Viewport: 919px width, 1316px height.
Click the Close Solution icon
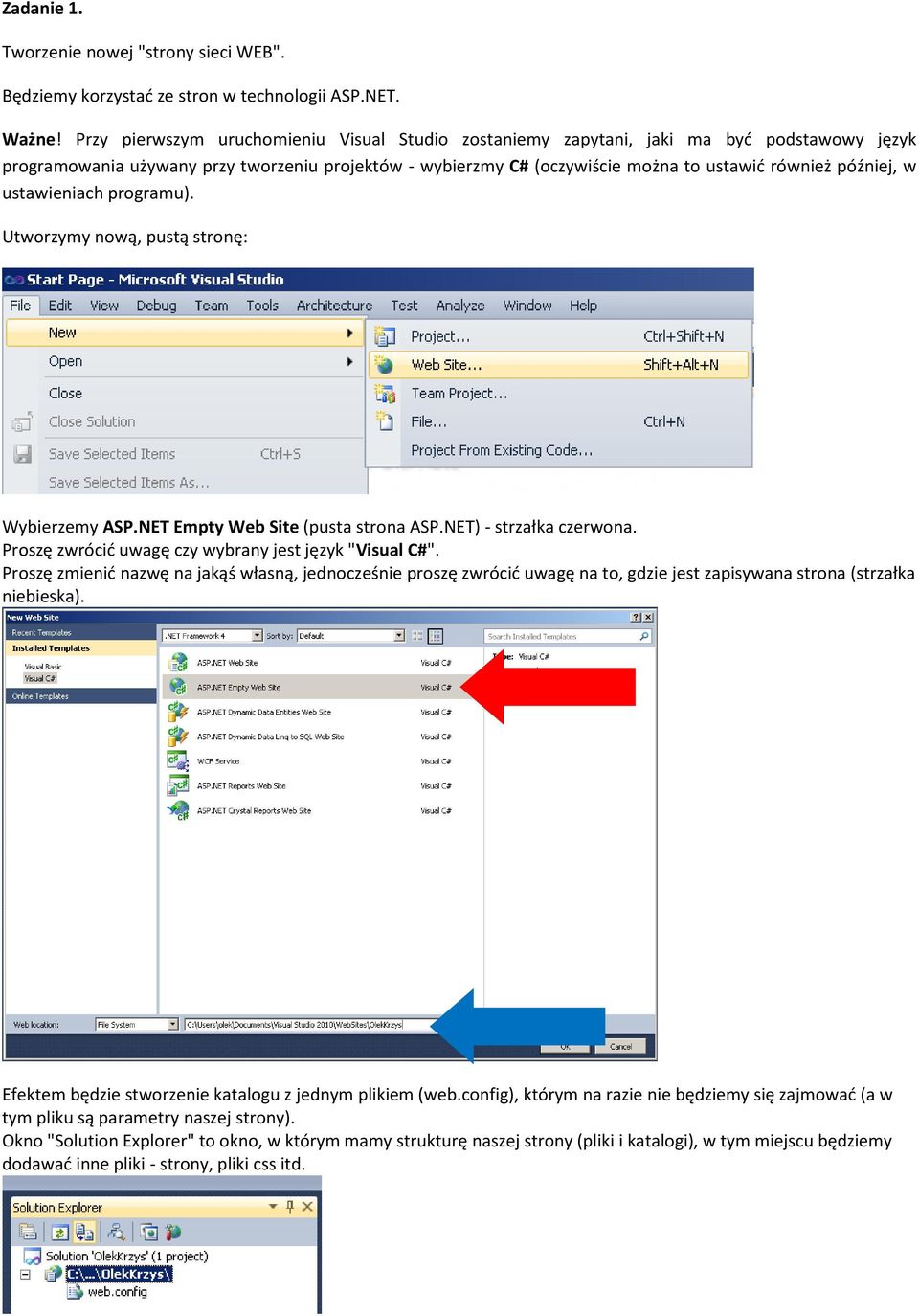coord(22,421)
